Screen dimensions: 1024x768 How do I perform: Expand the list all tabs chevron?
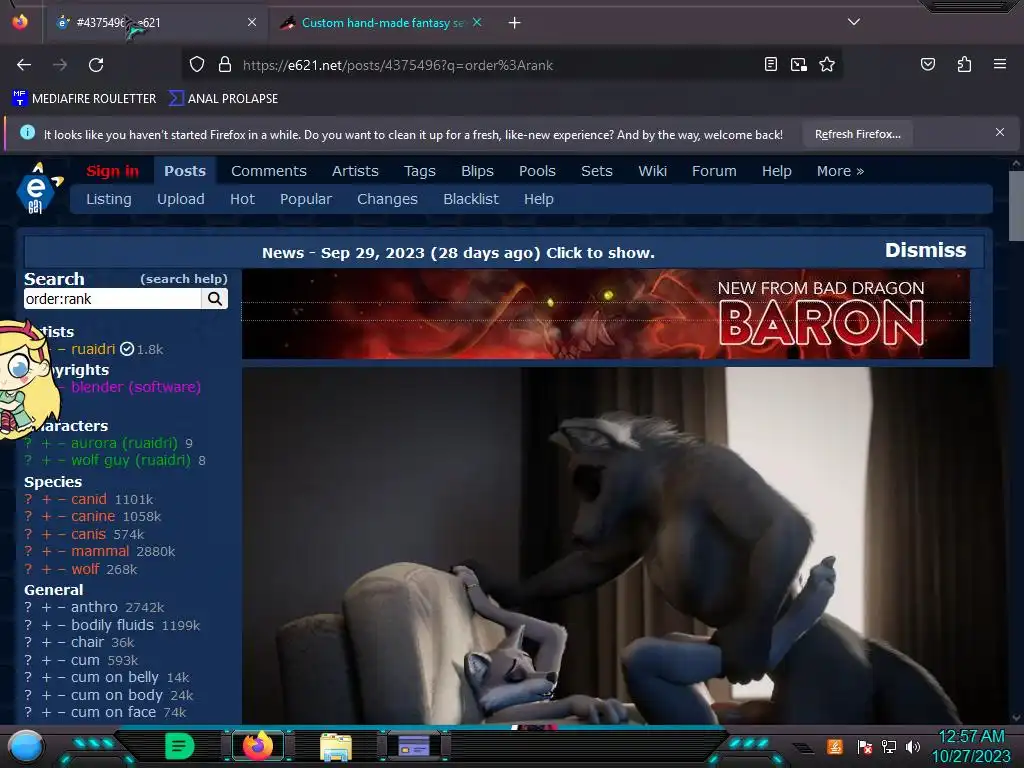854,22
